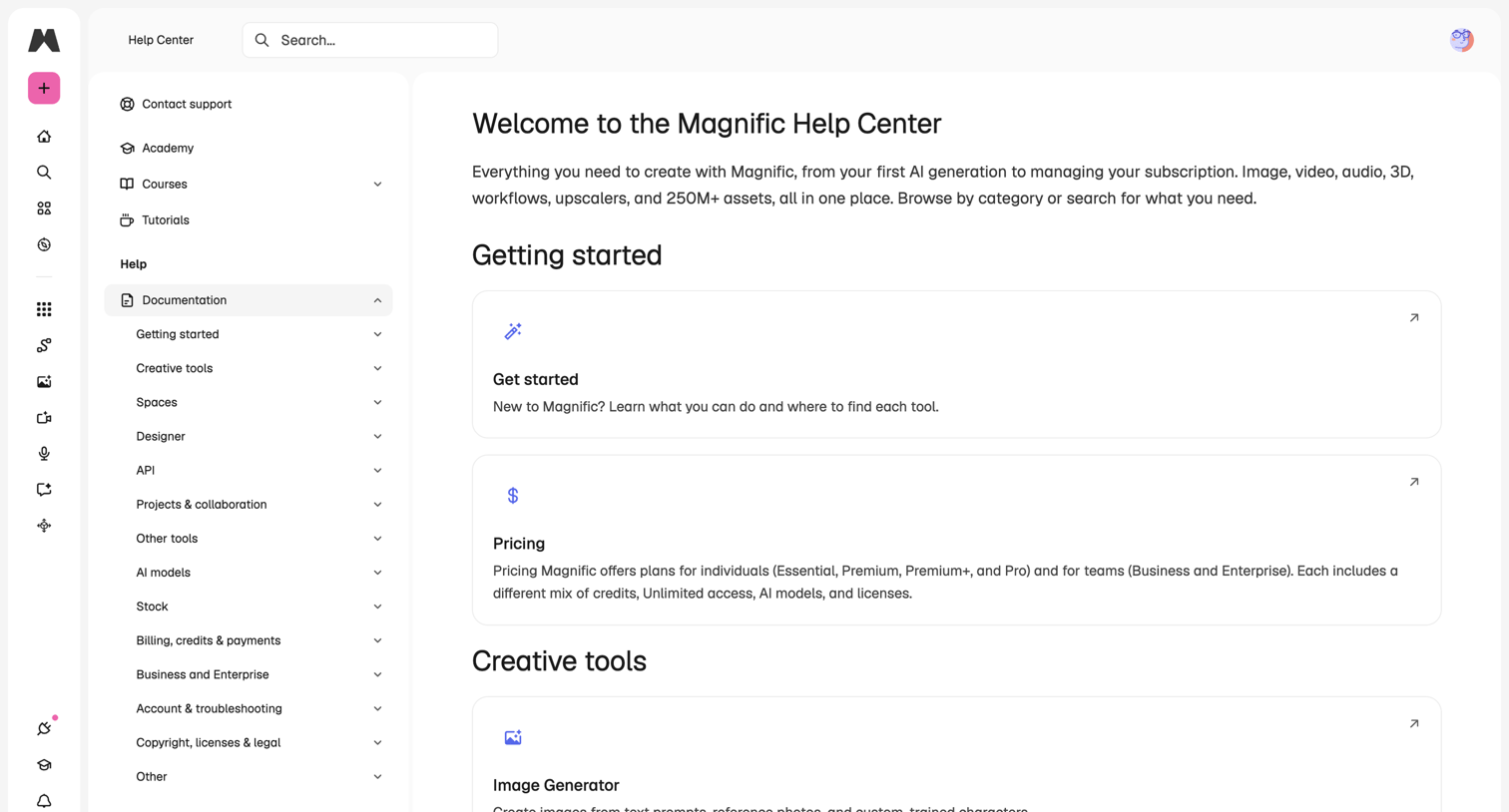Click the arrow on Image Generator card
Viewport: 1509px width, 812px height.
click(x=1414, y=724)
